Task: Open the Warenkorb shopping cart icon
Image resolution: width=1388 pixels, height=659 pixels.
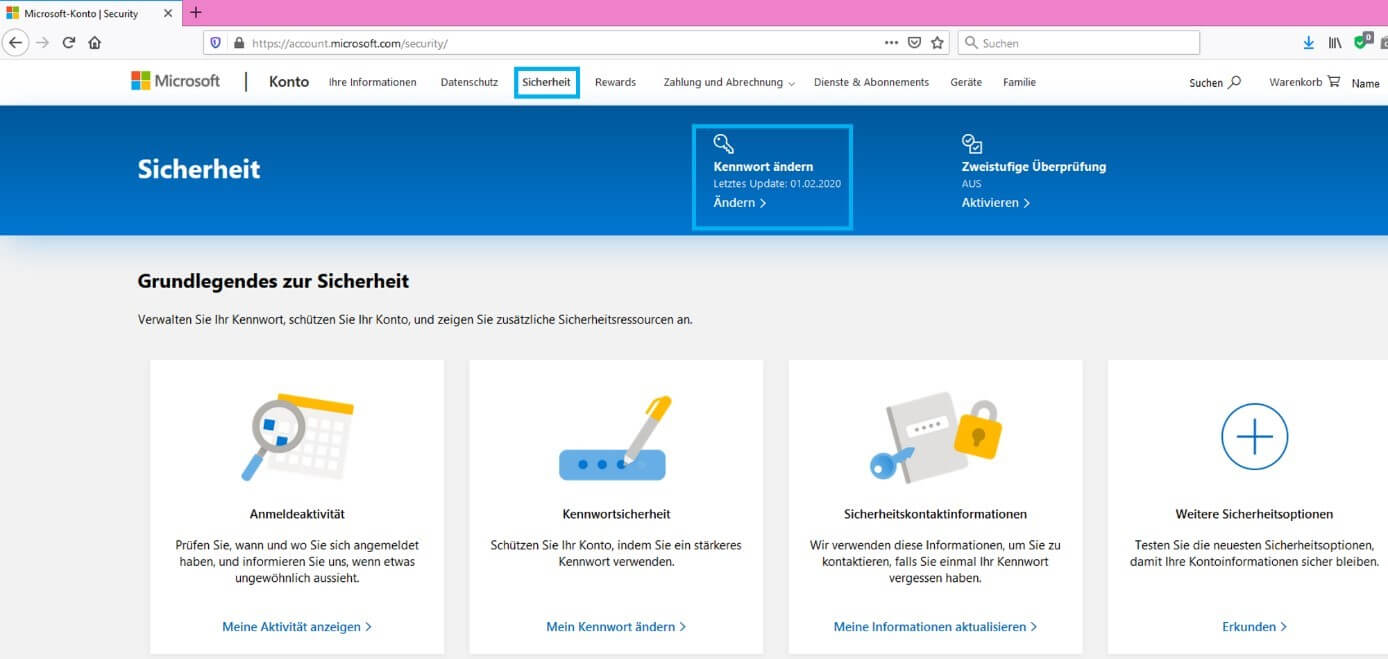Action: pos(1334,82)
